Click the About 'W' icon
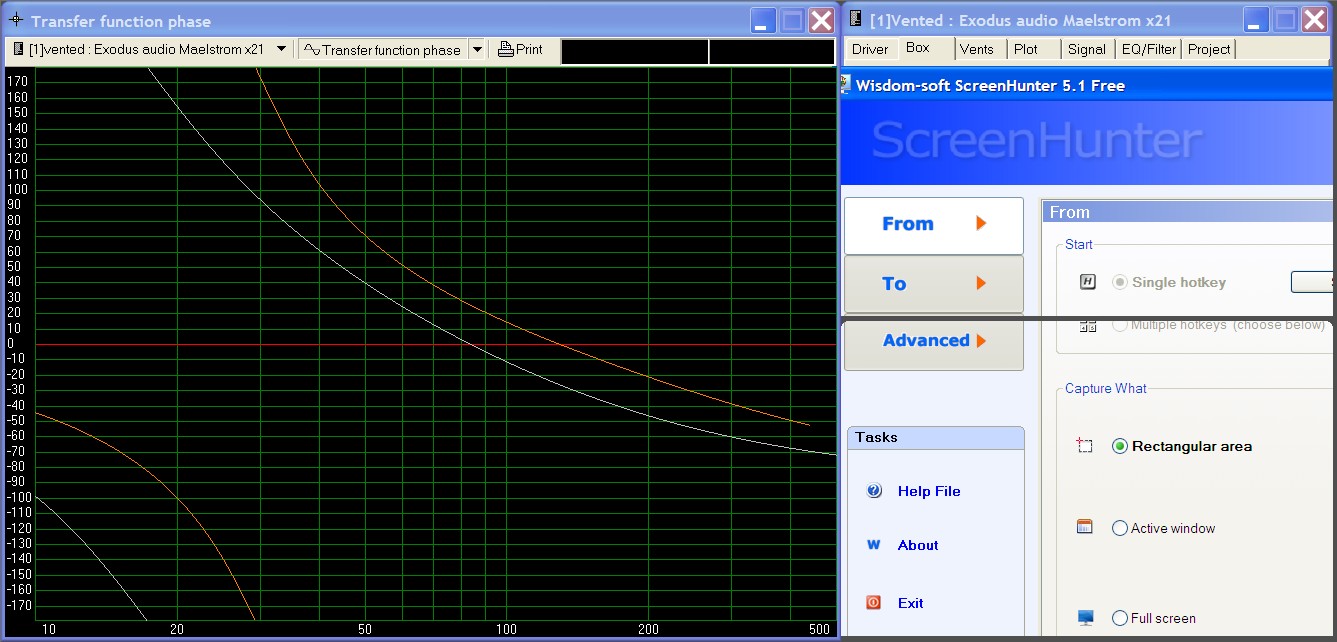The height and width of the screenshot is (642, 1337). 874,545
